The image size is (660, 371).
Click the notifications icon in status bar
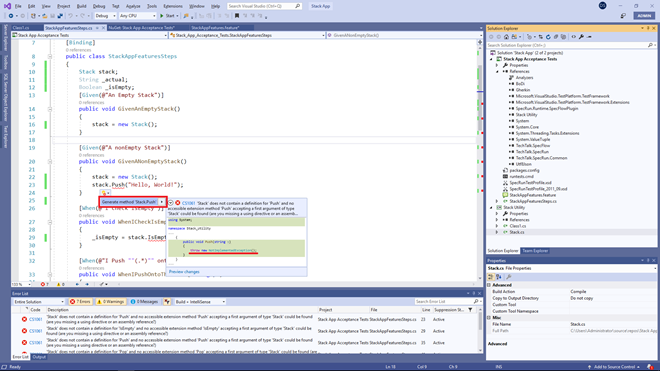(x=651, y=367)
